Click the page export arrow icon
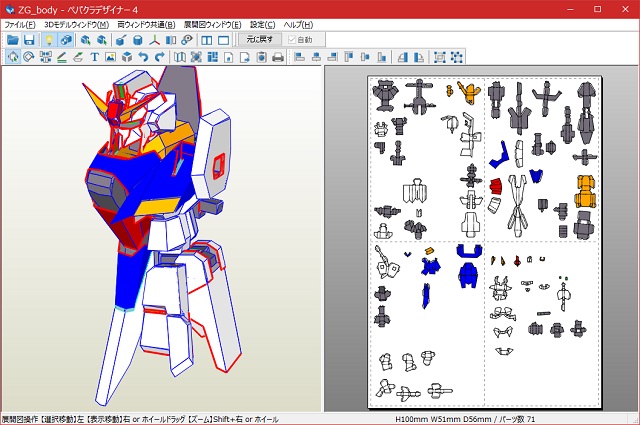 [245, 57]
